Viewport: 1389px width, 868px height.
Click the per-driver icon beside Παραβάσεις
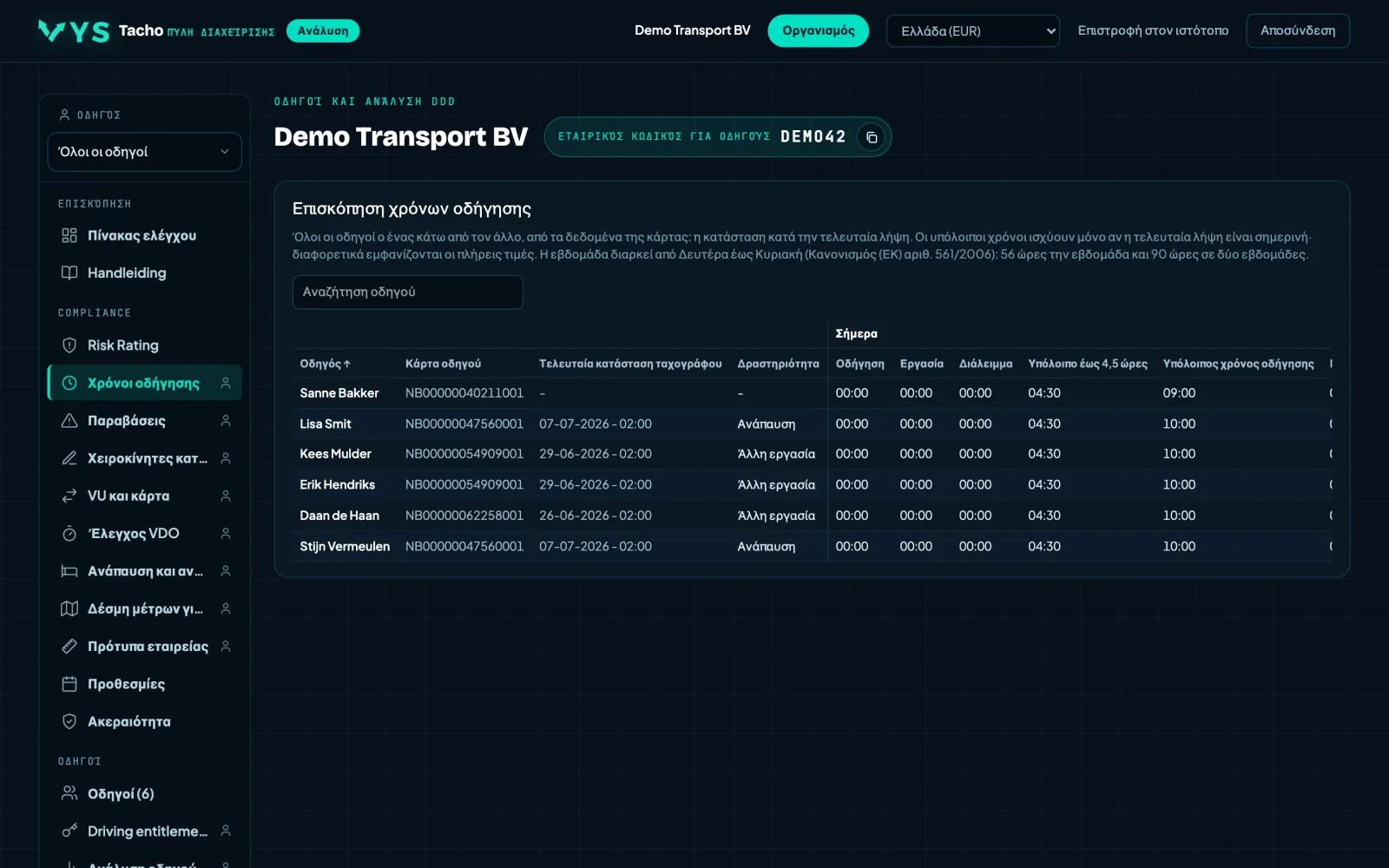(x=226, y=421)
